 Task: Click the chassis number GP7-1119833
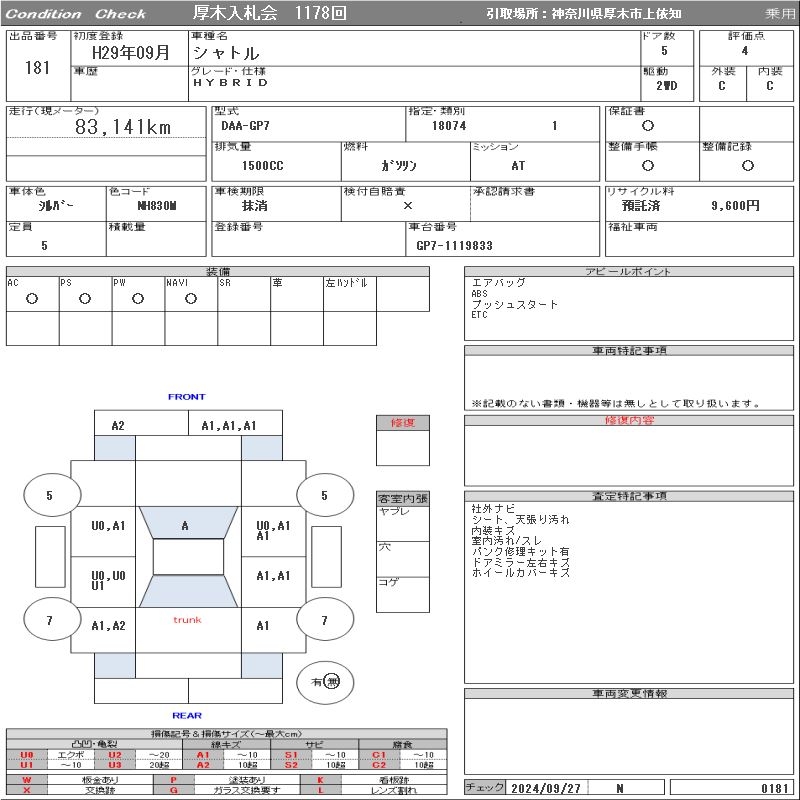tap(455, 246)
